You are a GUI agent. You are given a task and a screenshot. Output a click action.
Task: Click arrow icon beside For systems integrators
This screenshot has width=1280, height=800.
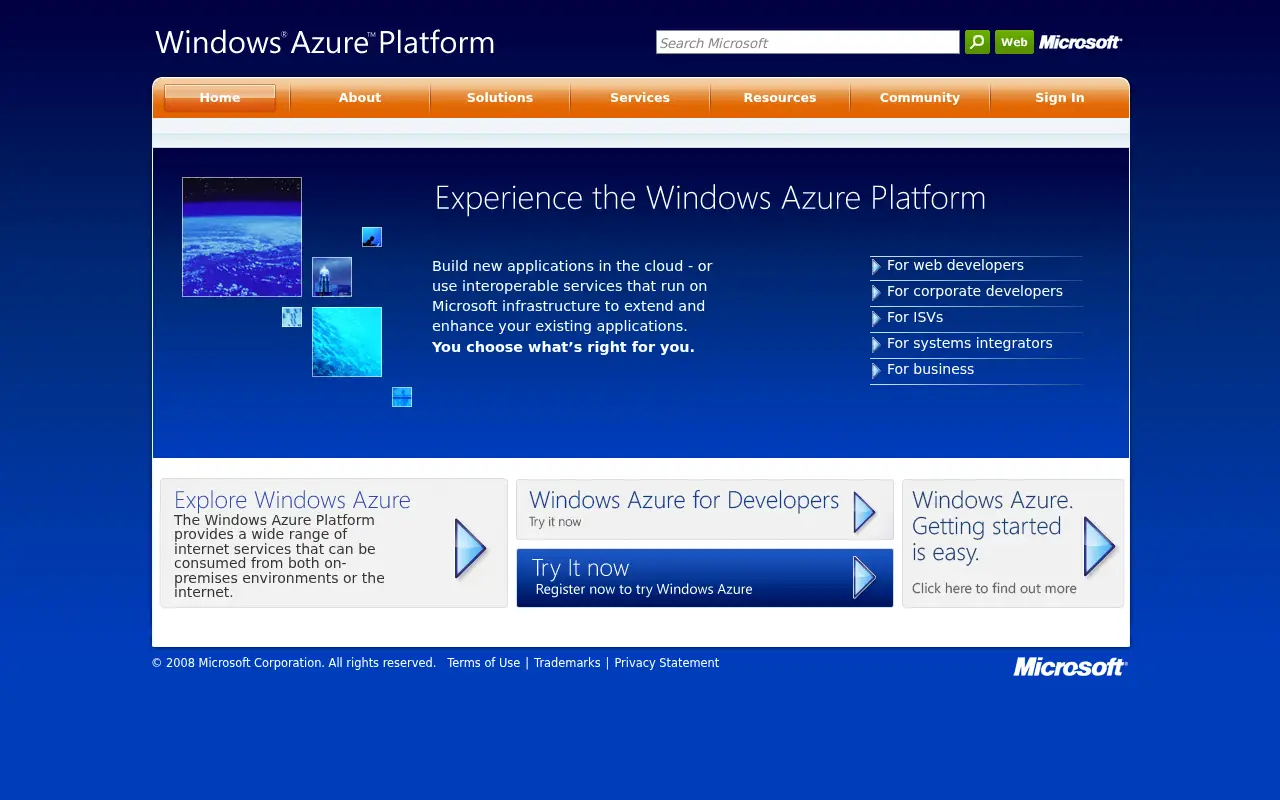(x=876, y=345)
